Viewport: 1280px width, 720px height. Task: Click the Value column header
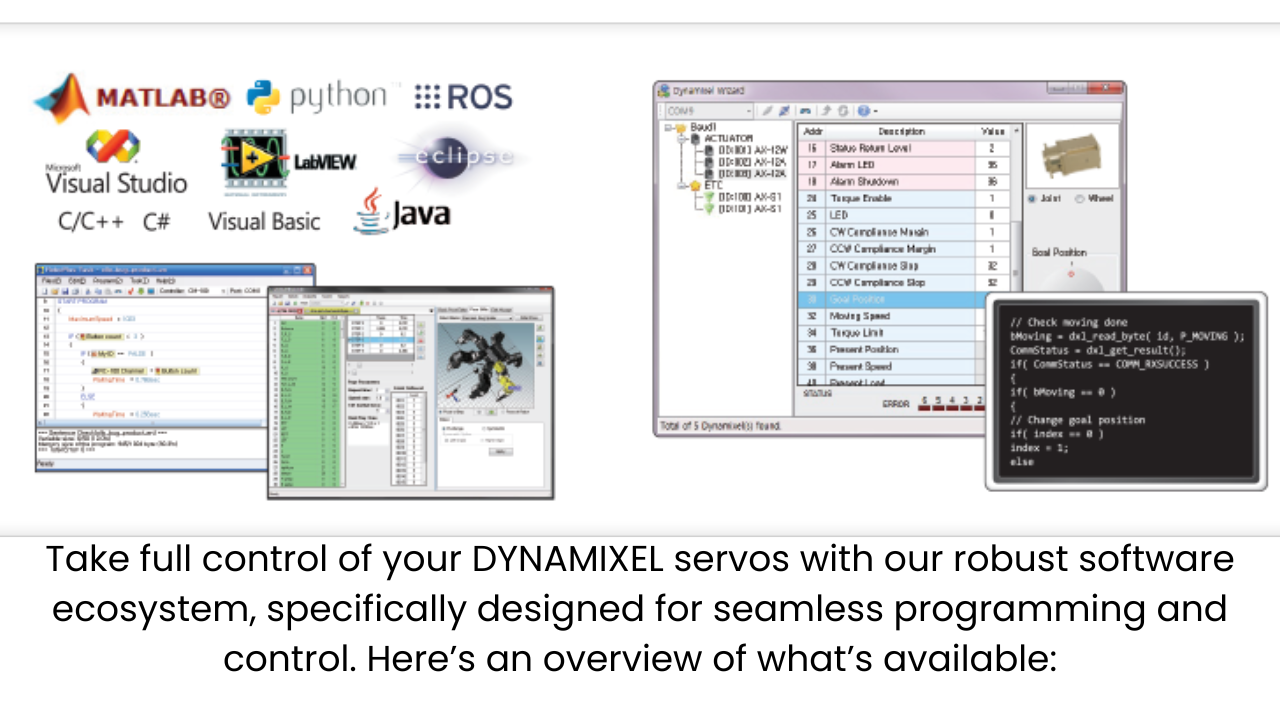993,131
